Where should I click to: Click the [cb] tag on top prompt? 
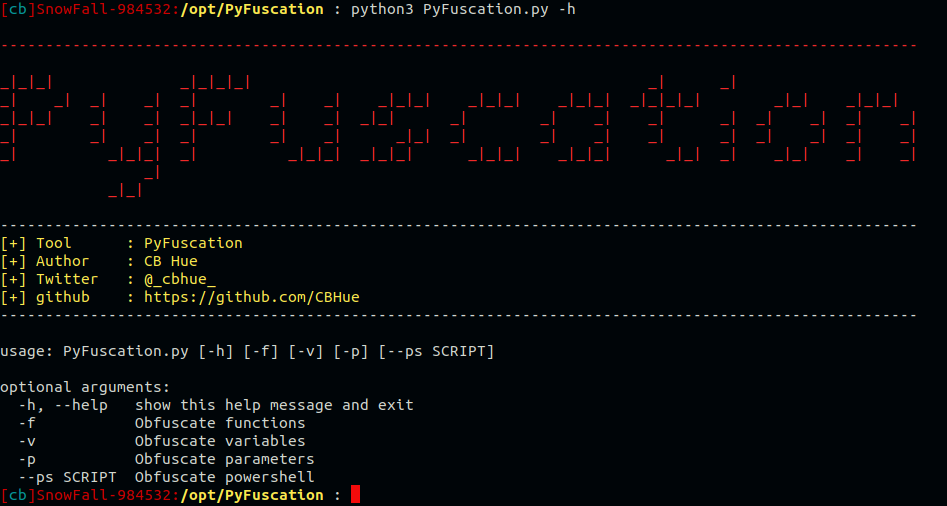(x=18, y=9)
